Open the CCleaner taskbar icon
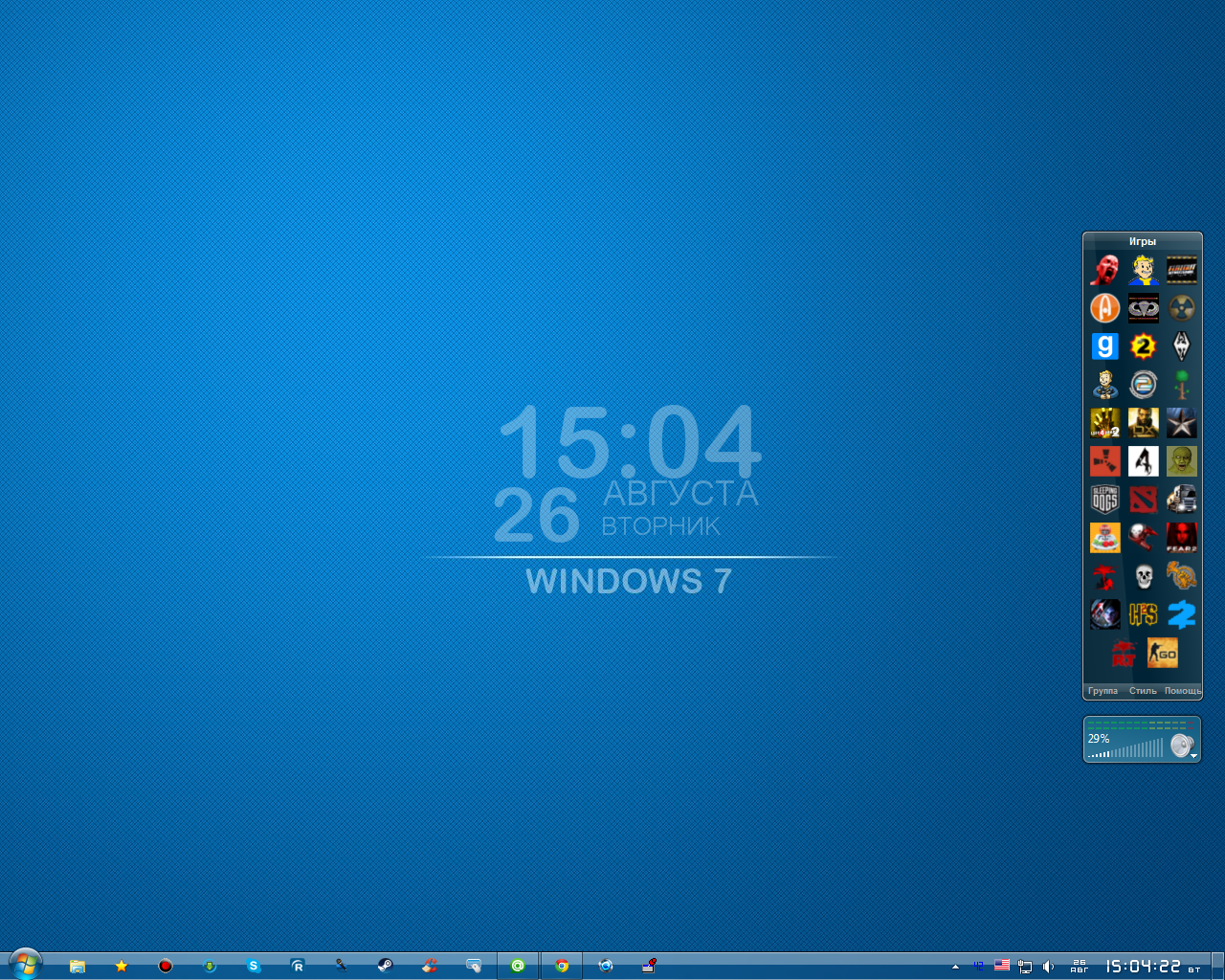The image size is (1225, 980). coord(430,966)
